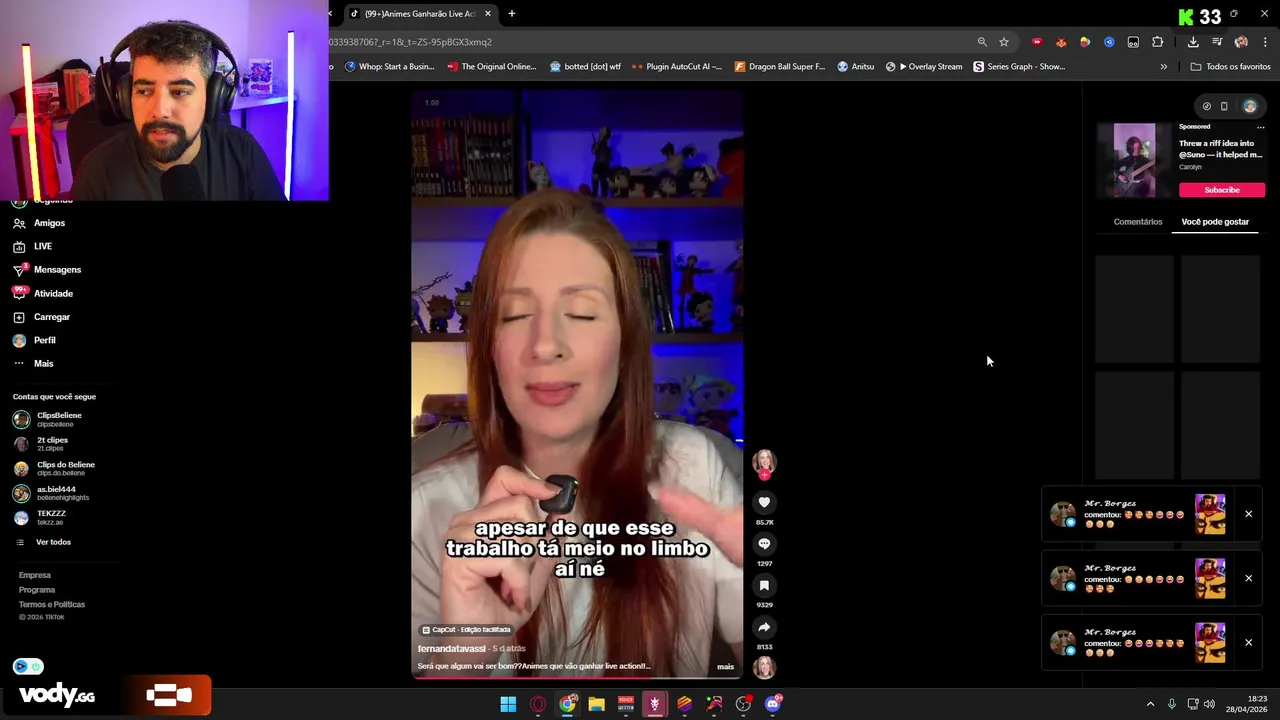The height and width of the screenshot is (720, 1280).
Task: Open Atividade notifications in the sidebar
Action: coord(43,293)
